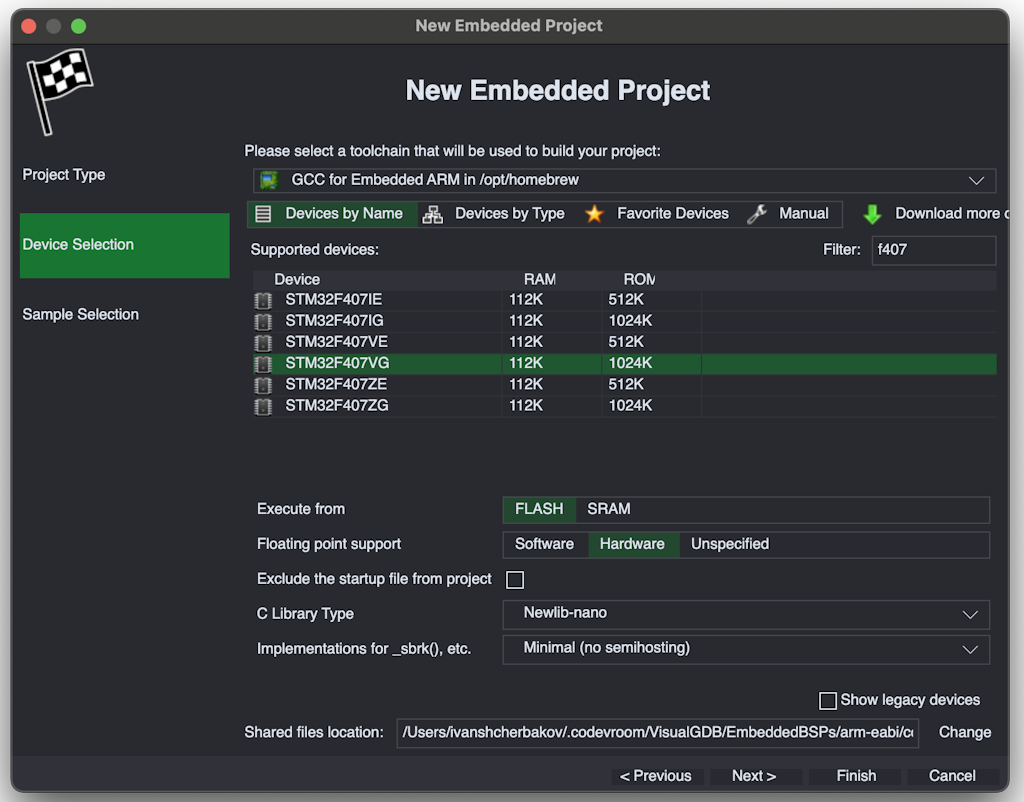
Task: Open the toolchain selection dropdown
Action: pos(624,180)
